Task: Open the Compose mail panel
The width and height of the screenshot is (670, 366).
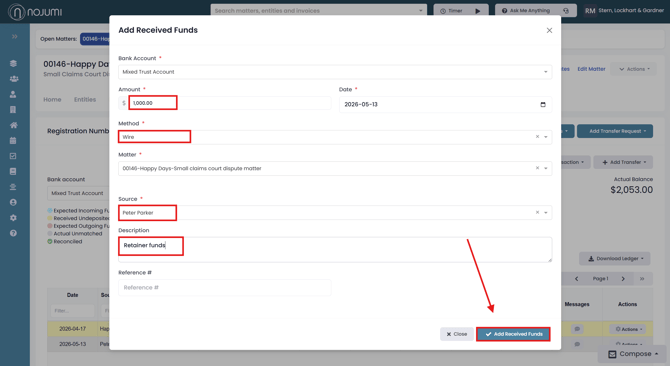Action: tap(633, 354)
